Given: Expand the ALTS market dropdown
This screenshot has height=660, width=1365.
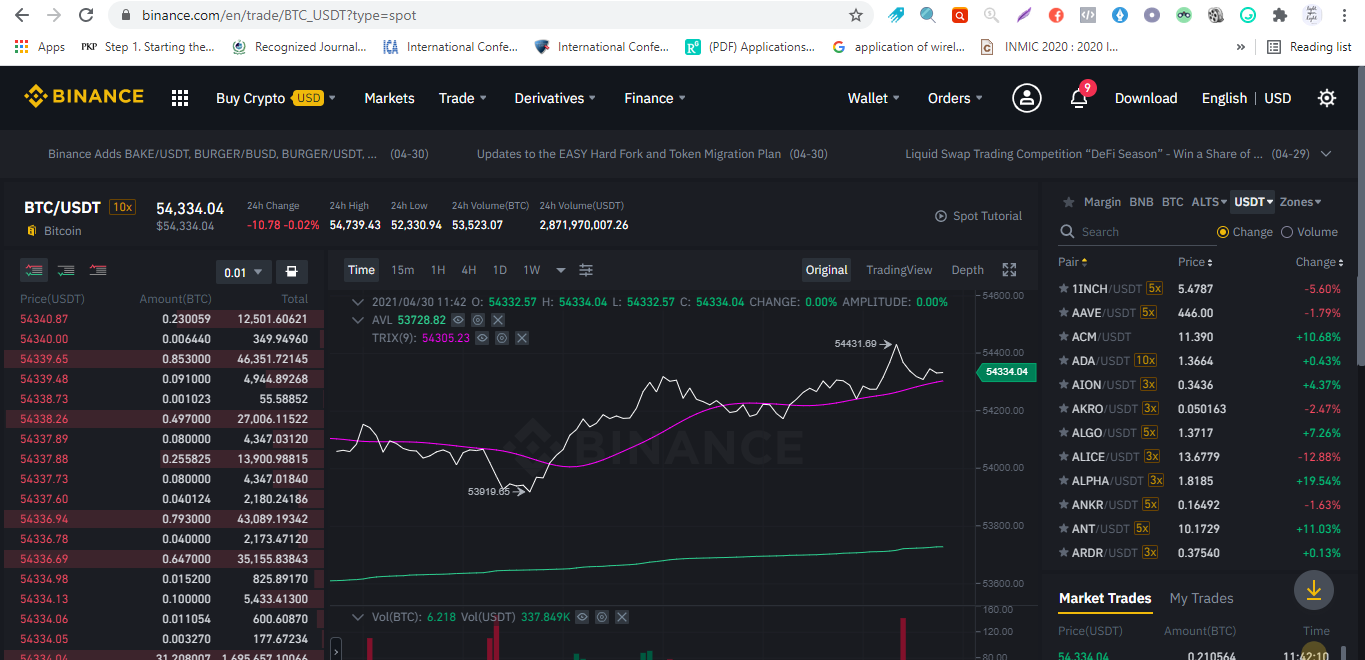Looking at the screenshot, I should click(1210, 202).
